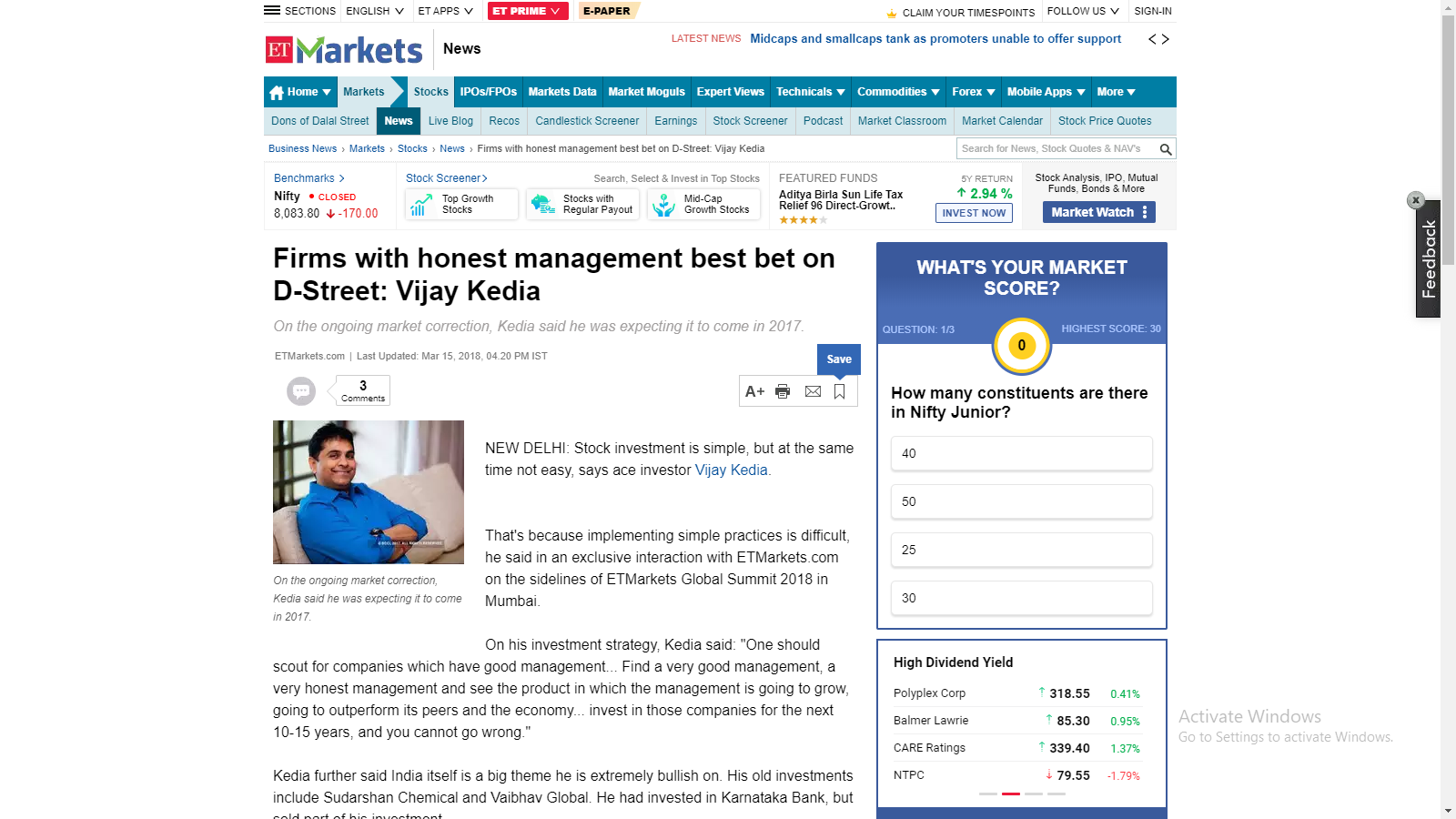Expand the More menu dropdown
The width and height of the screenshot is (1456, 819).
point(1116,92)
